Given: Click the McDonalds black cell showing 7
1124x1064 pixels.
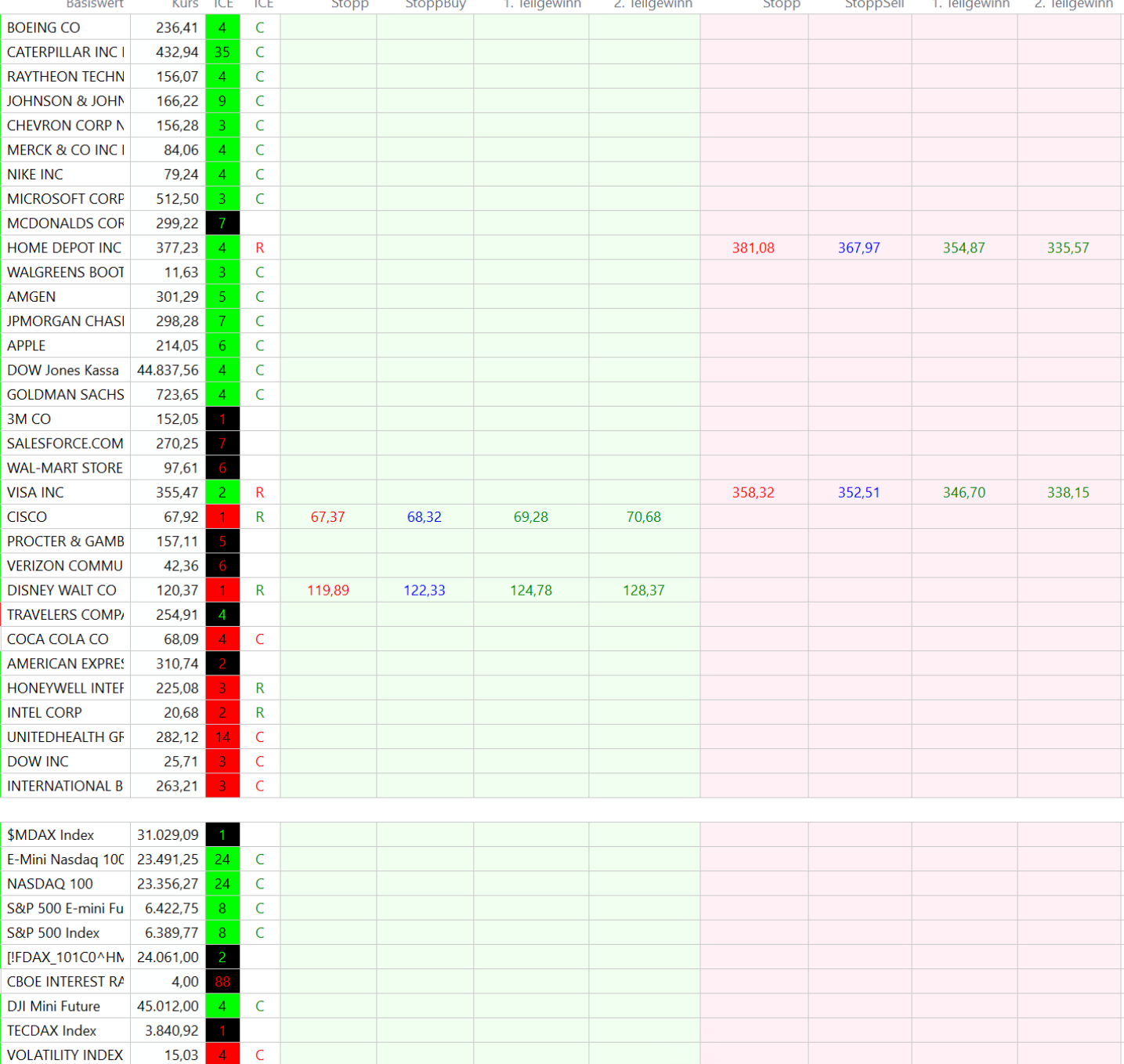Looking at the screenshot, I should point(222,223).
